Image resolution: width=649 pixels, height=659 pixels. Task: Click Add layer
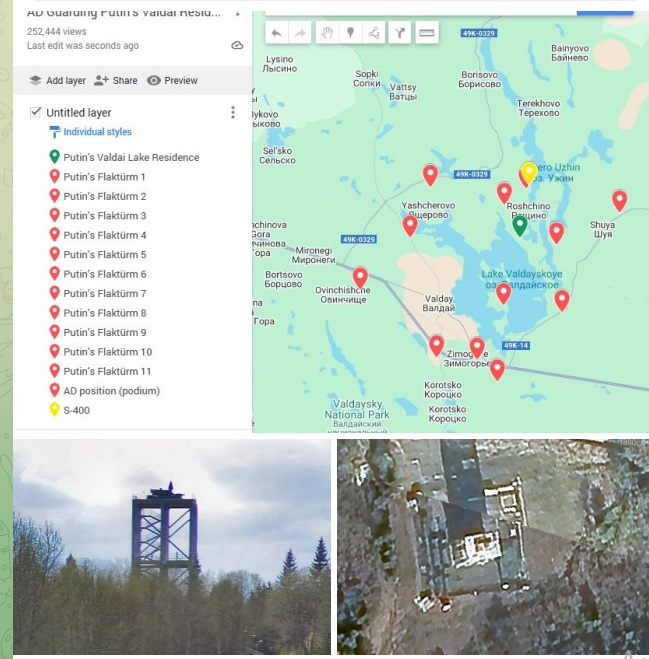click(58, 81)
